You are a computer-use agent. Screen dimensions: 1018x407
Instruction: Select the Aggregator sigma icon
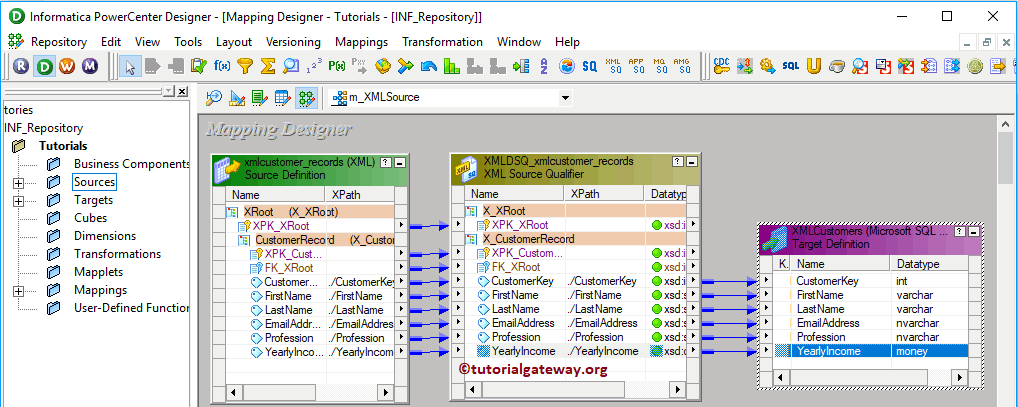pos(267,66)
